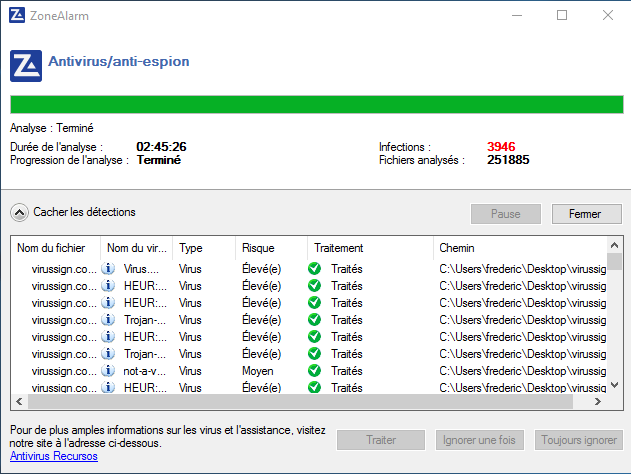Click the file path in the Moyen row
The height and width of the screenshot is (474, 631).
(x=523, y=371)
